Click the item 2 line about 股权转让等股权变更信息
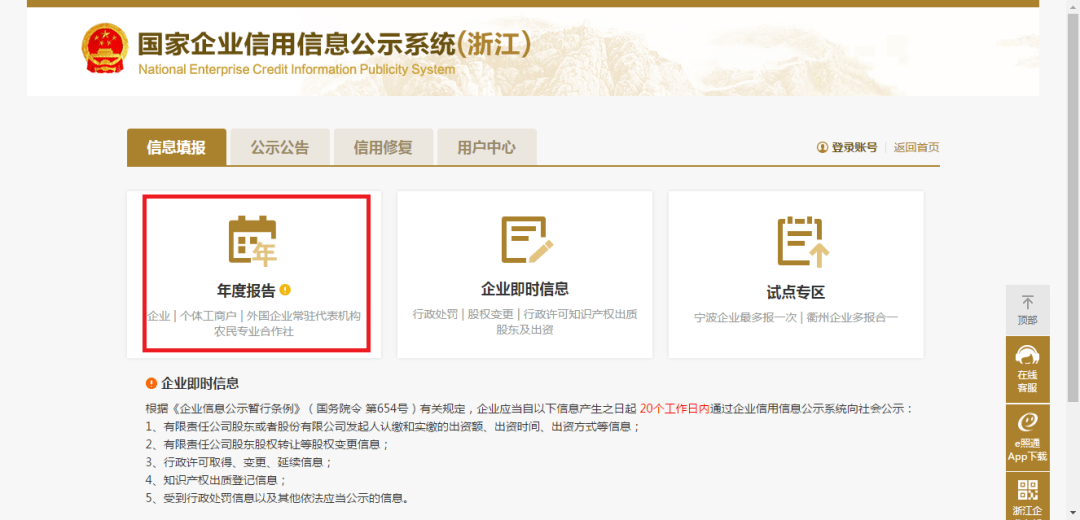 (x=267, y=444)
